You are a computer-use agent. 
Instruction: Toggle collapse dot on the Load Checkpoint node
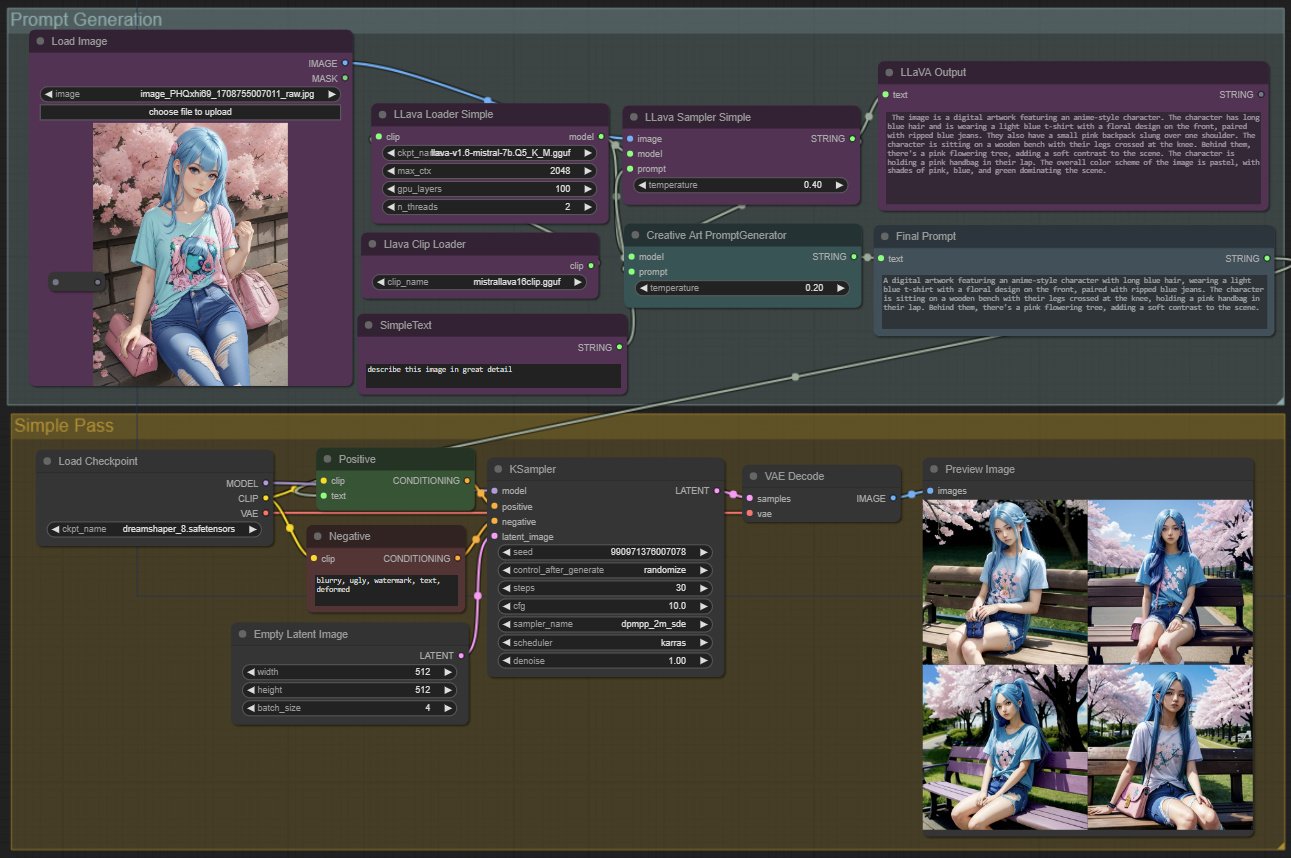tap(47, 462)
